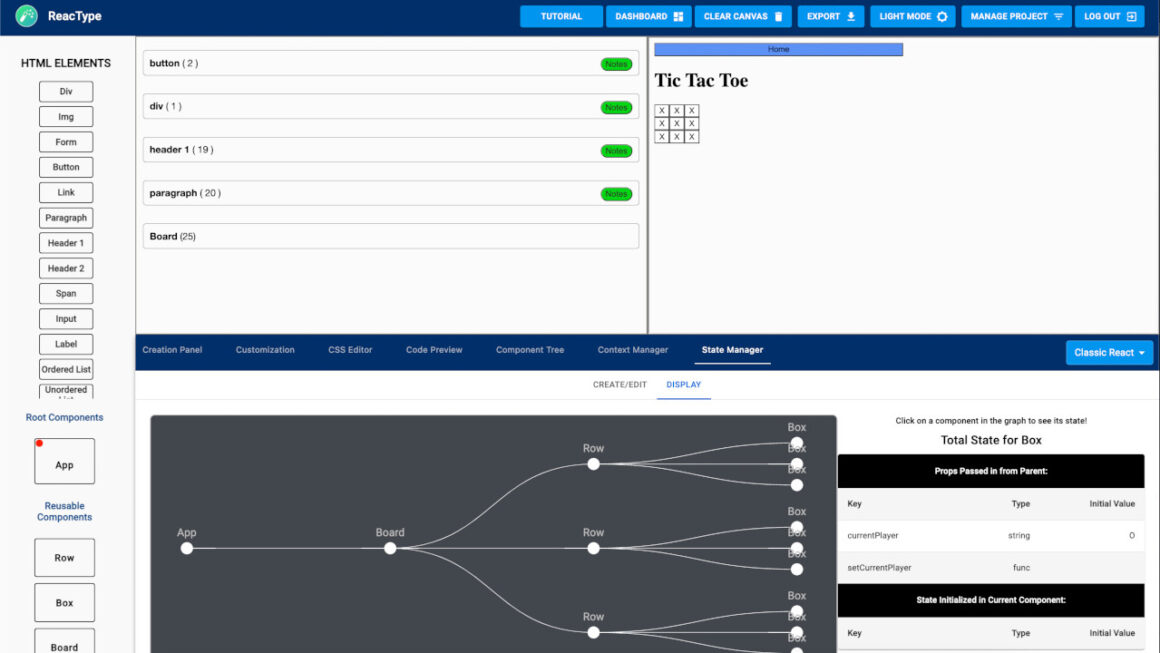Switch to the Component Tree tab
The image size is (1160, 653).
pos(530,350)
